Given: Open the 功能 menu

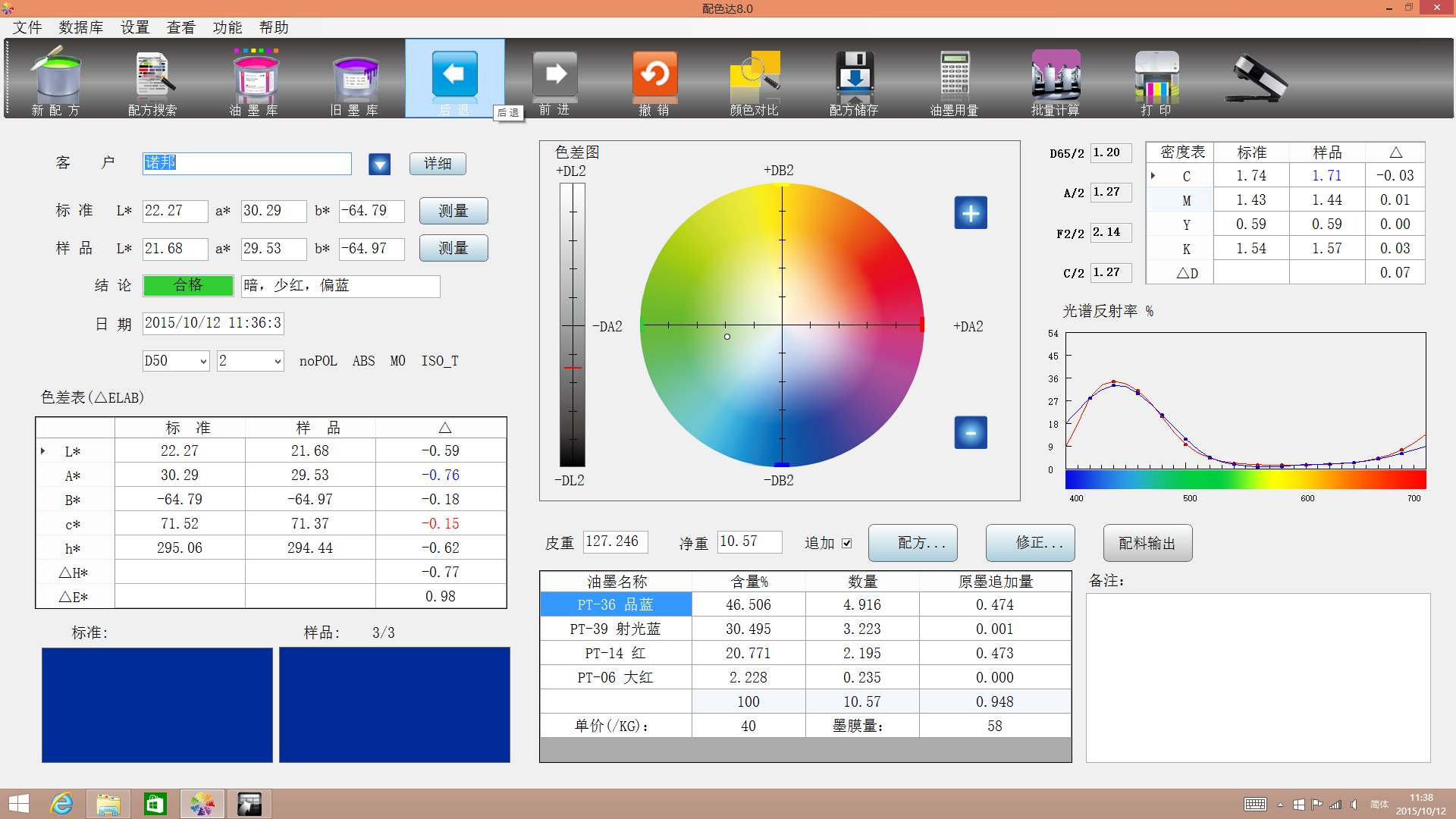Looking at the screenshot, I should click(x=227, y=27).
